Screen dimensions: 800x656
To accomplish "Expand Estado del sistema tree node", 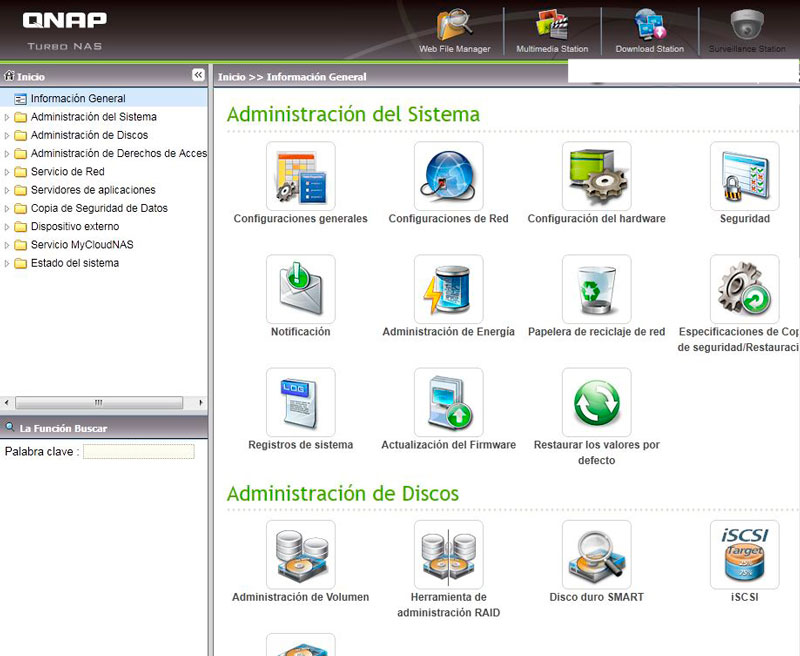I will (x=8, y=264).
